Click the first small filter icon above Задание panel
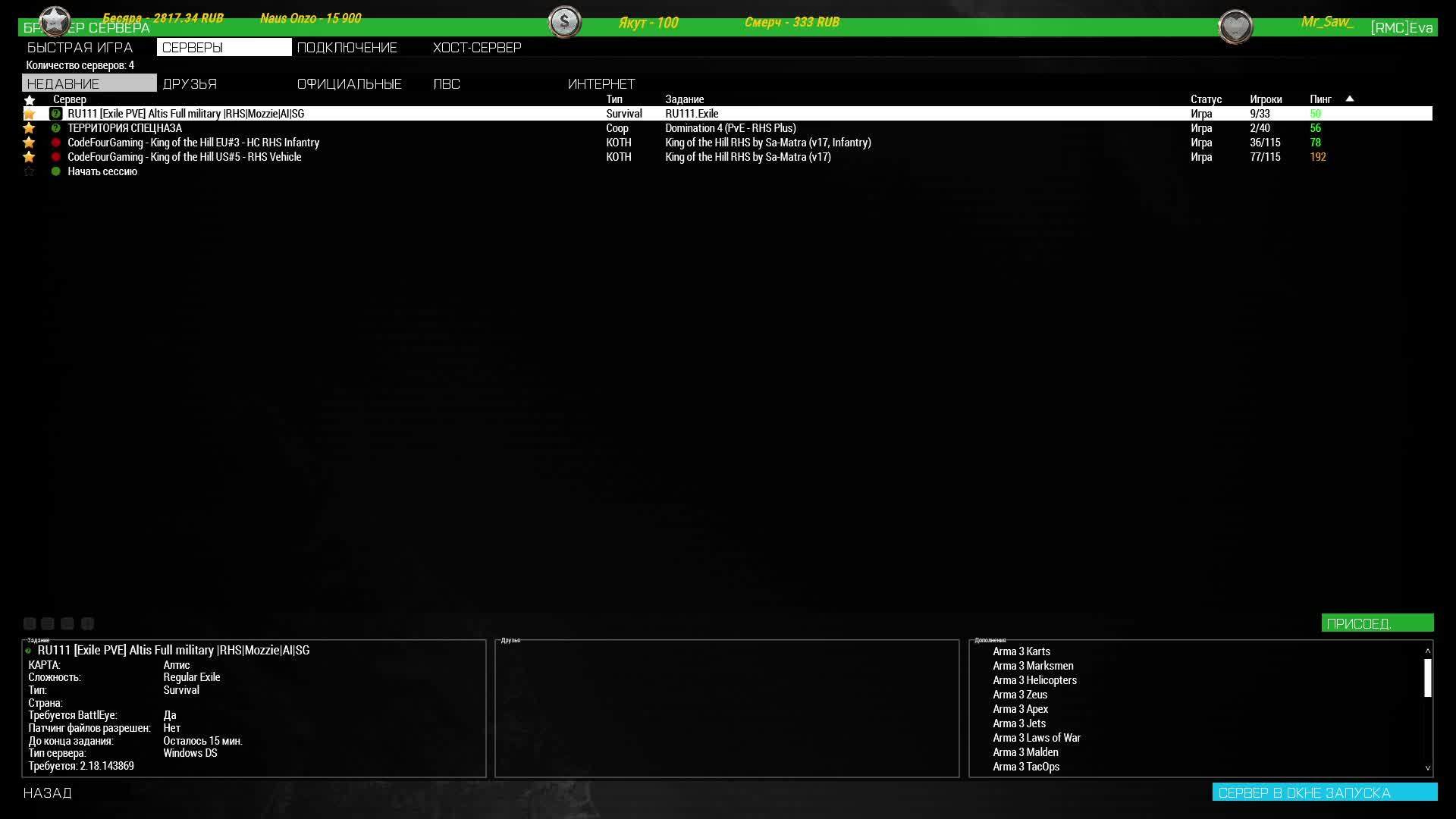 pos(30,623)
